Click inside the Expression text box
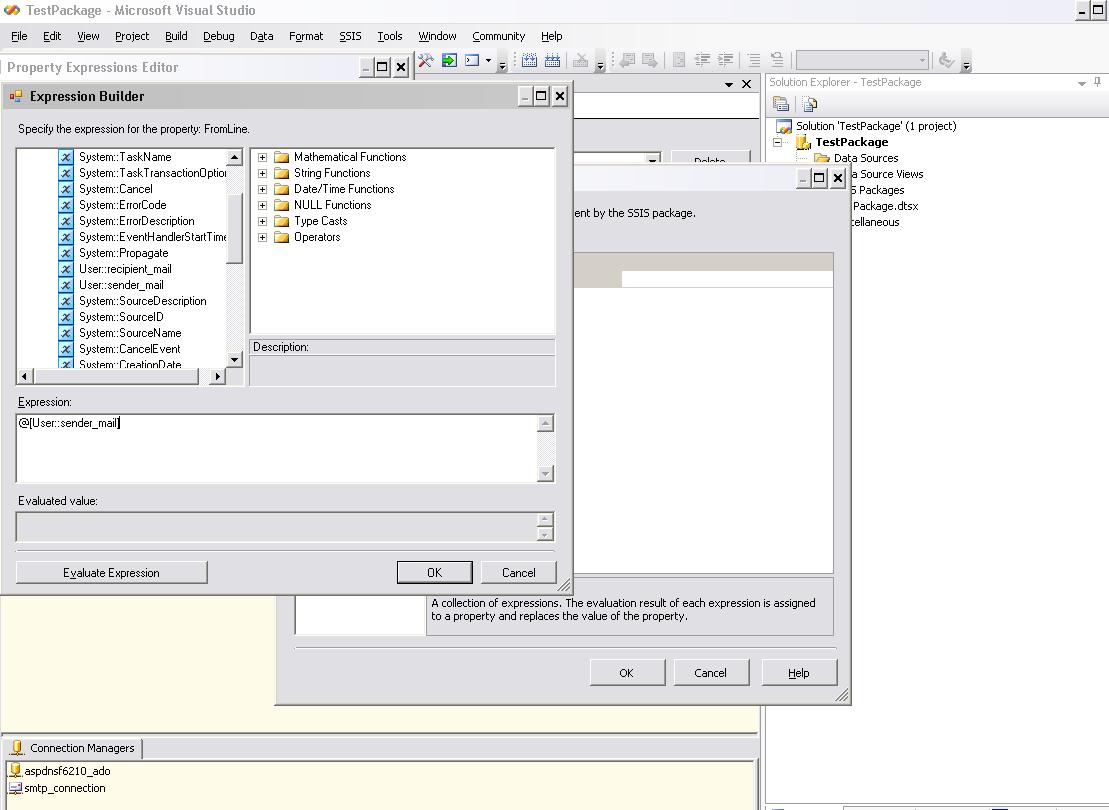Viewport: 1109px width, 810px height. (276, 448)
